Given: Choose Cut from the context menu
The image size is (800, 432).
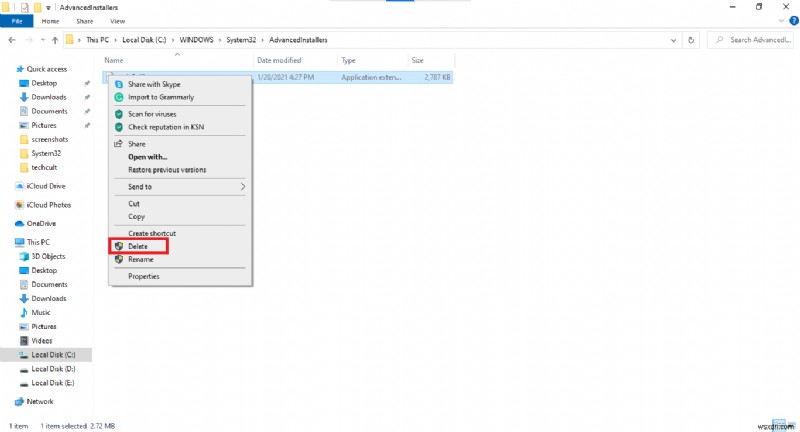Looking at the screenshot, I should pyautogui.click(x=180, y=204).
